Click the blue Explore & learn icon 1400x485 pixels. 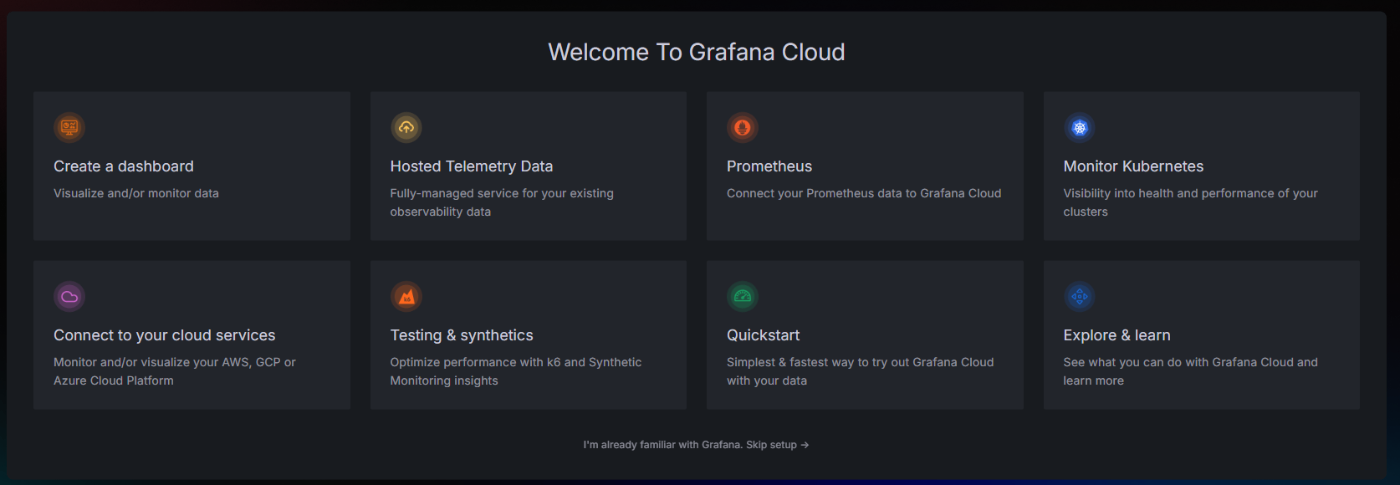[x=1079, y=296]
